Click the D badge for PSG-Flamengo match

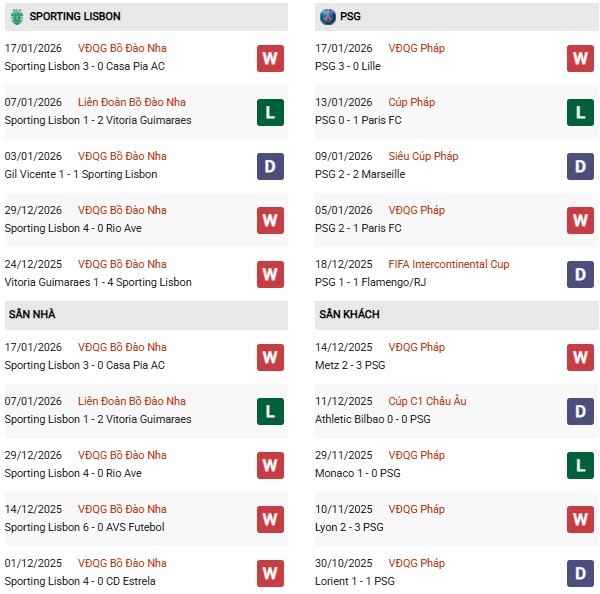(x=581, y=274)
